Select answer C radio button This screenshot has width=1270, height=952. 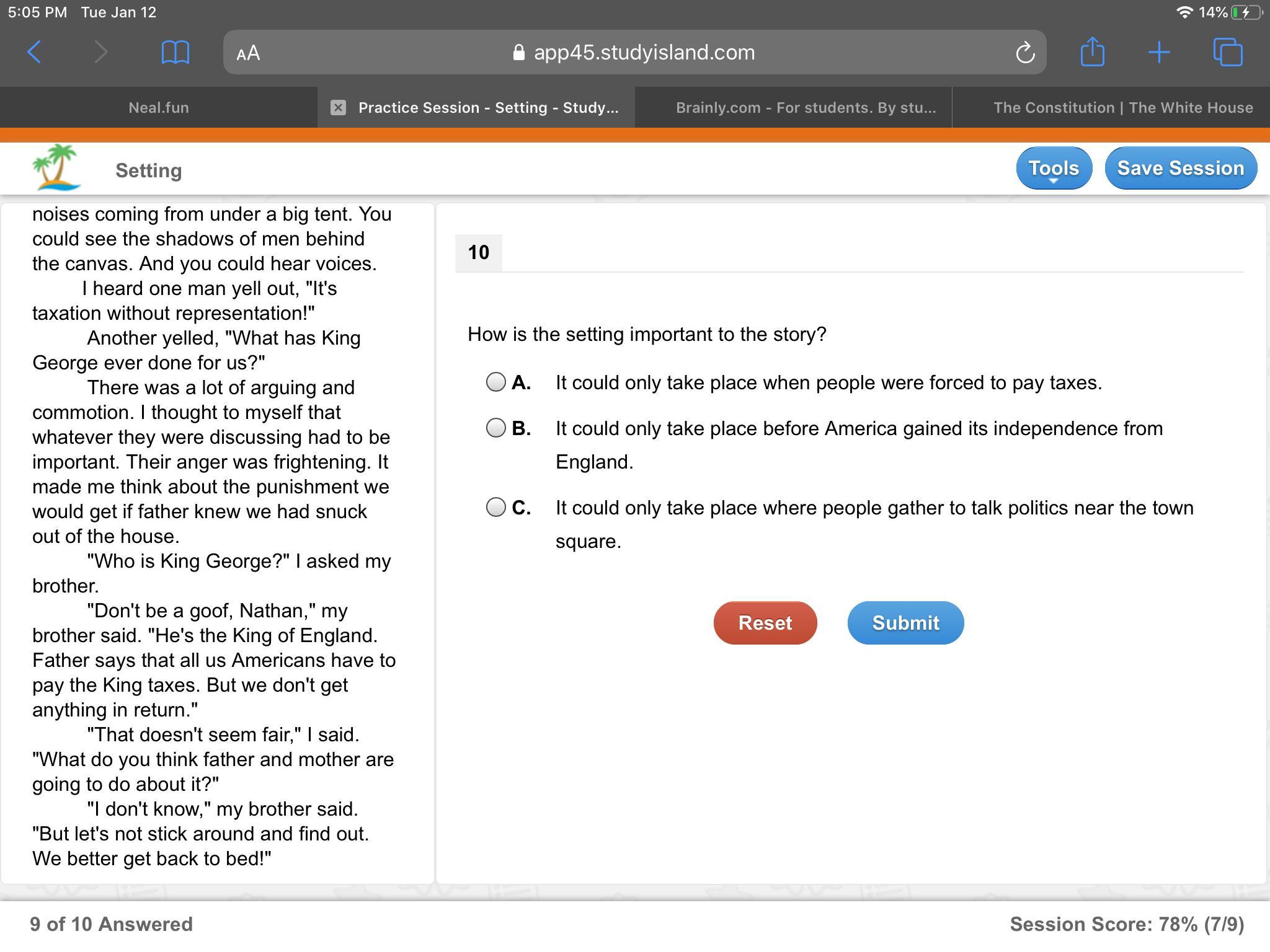(496, 507)
